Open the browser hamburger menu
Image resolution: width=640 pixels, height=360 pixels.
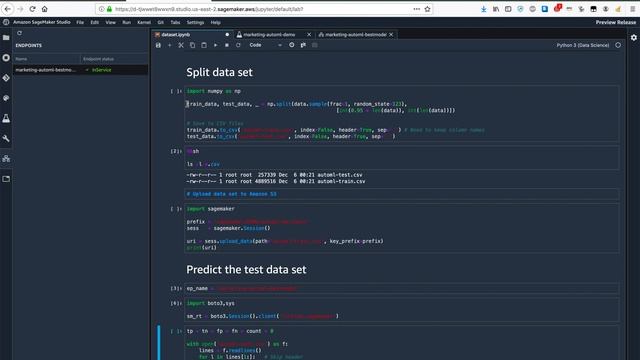point(633,9)
